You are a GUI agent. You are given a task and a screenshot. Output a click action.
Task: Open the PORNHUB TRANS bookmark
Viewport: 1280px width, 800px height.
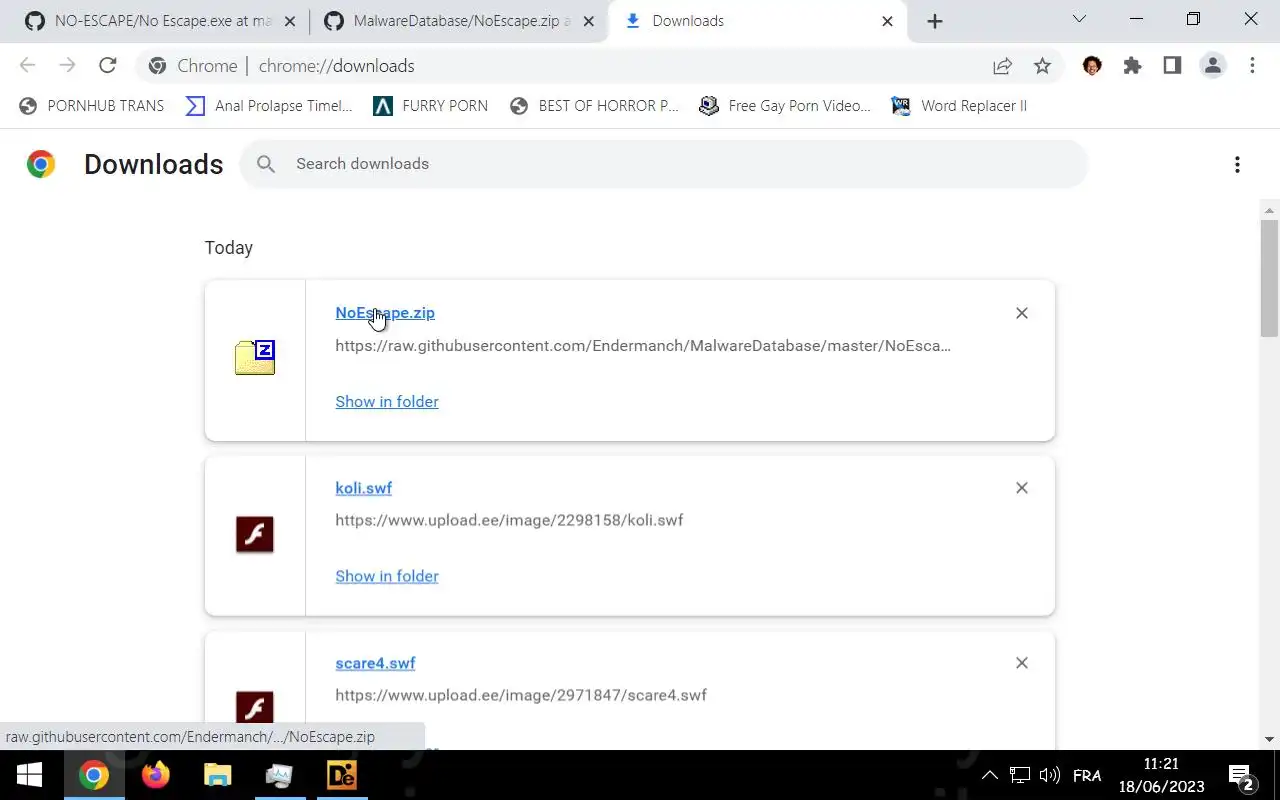(x=91, y=106)
